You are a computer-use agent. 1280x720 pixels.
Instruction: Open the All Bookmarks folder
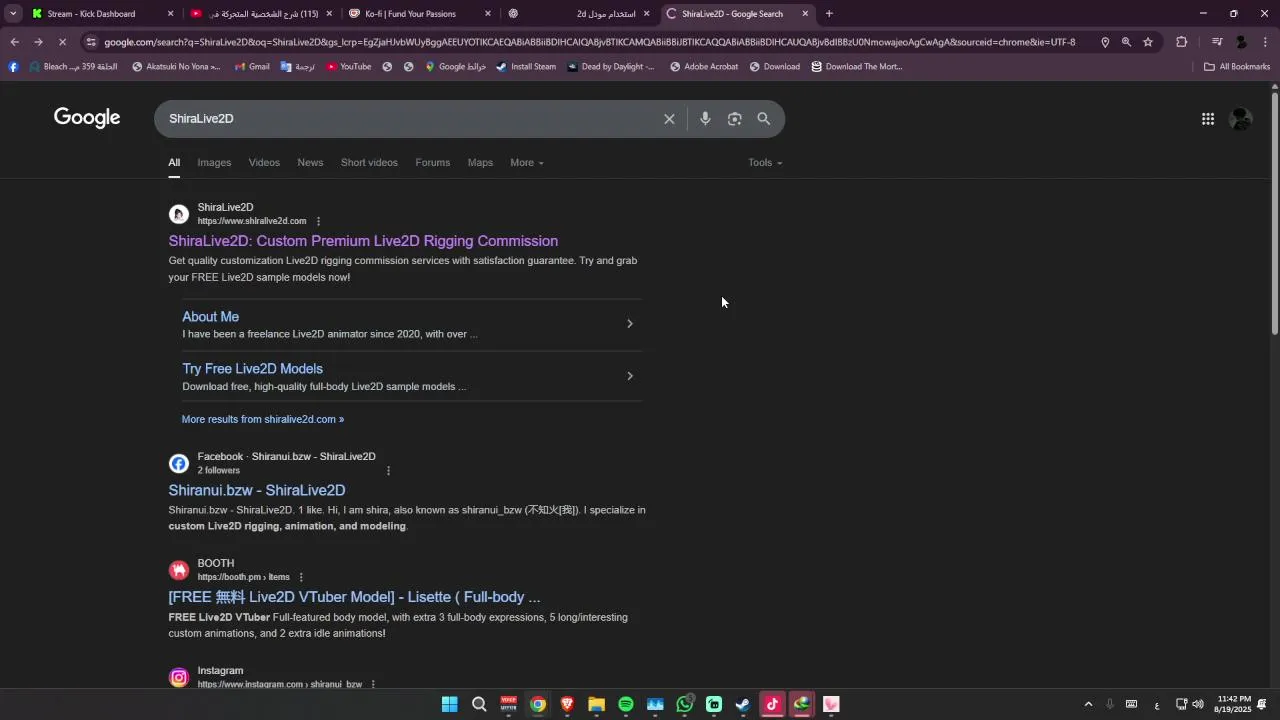coord(1237,67)
